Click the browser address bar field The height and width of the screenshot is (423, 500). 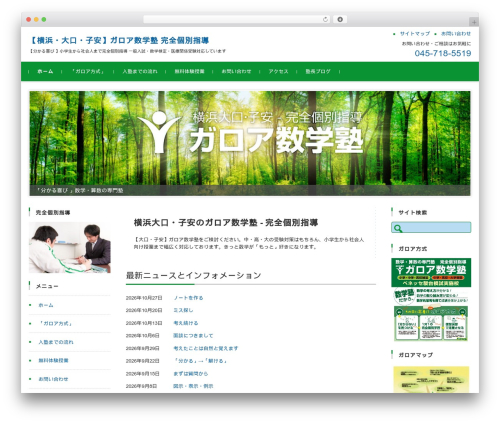click(x=236, y=20)
